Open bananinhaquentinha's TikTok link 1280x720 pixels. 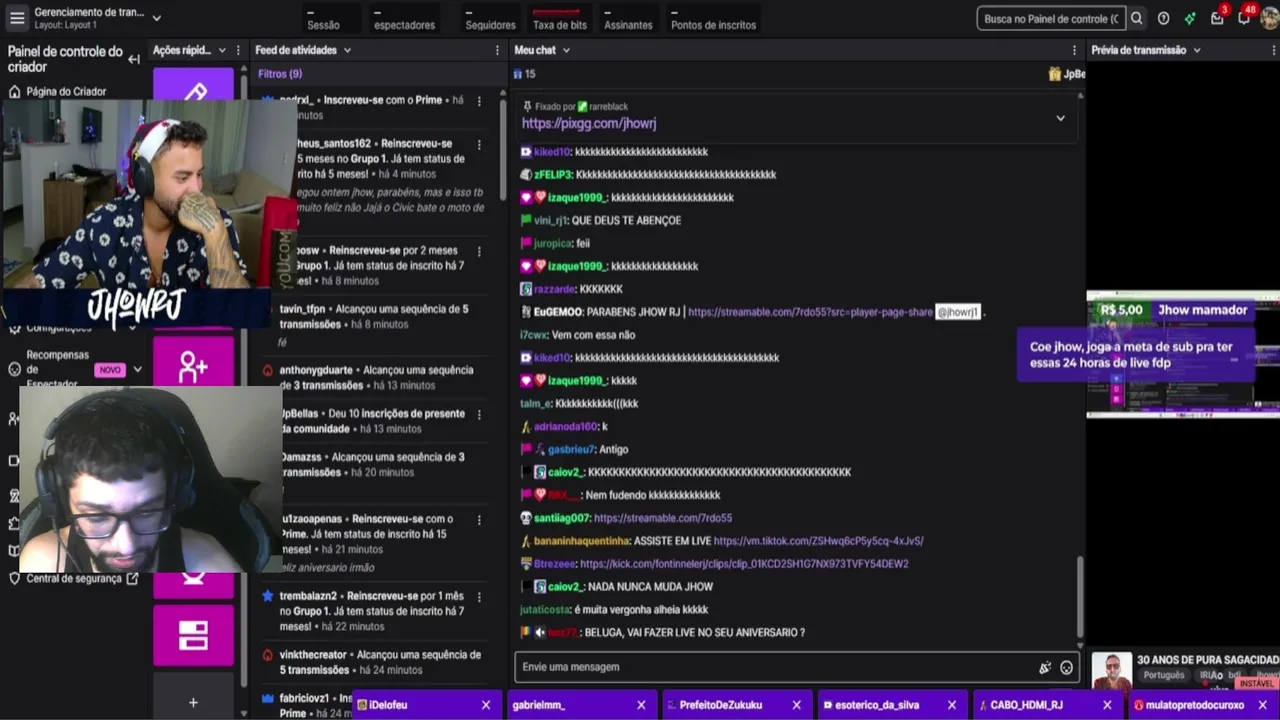click(x=818, y=541)
